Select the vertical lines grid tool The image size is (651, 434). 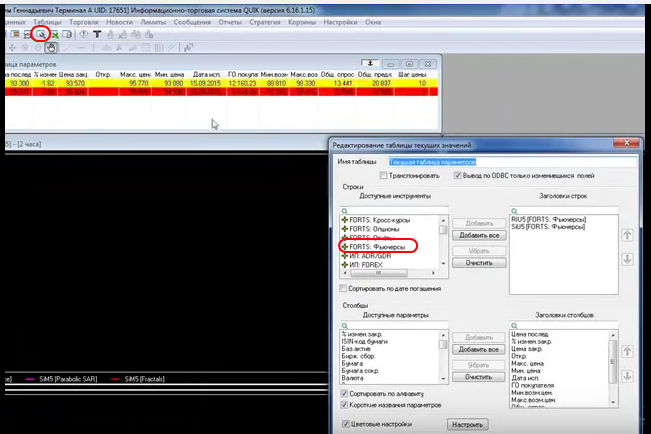click(159, 48)
